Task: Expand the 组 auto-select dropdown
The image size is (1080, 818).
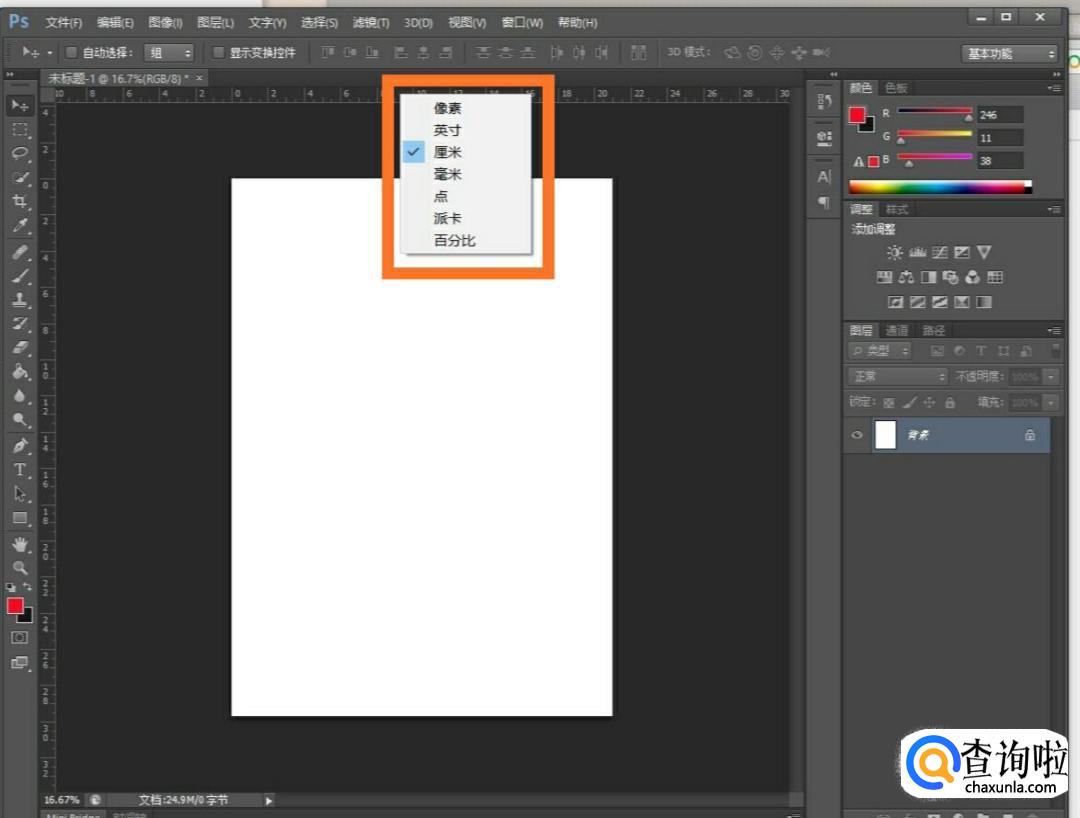Action: click(x=170, y=52)
